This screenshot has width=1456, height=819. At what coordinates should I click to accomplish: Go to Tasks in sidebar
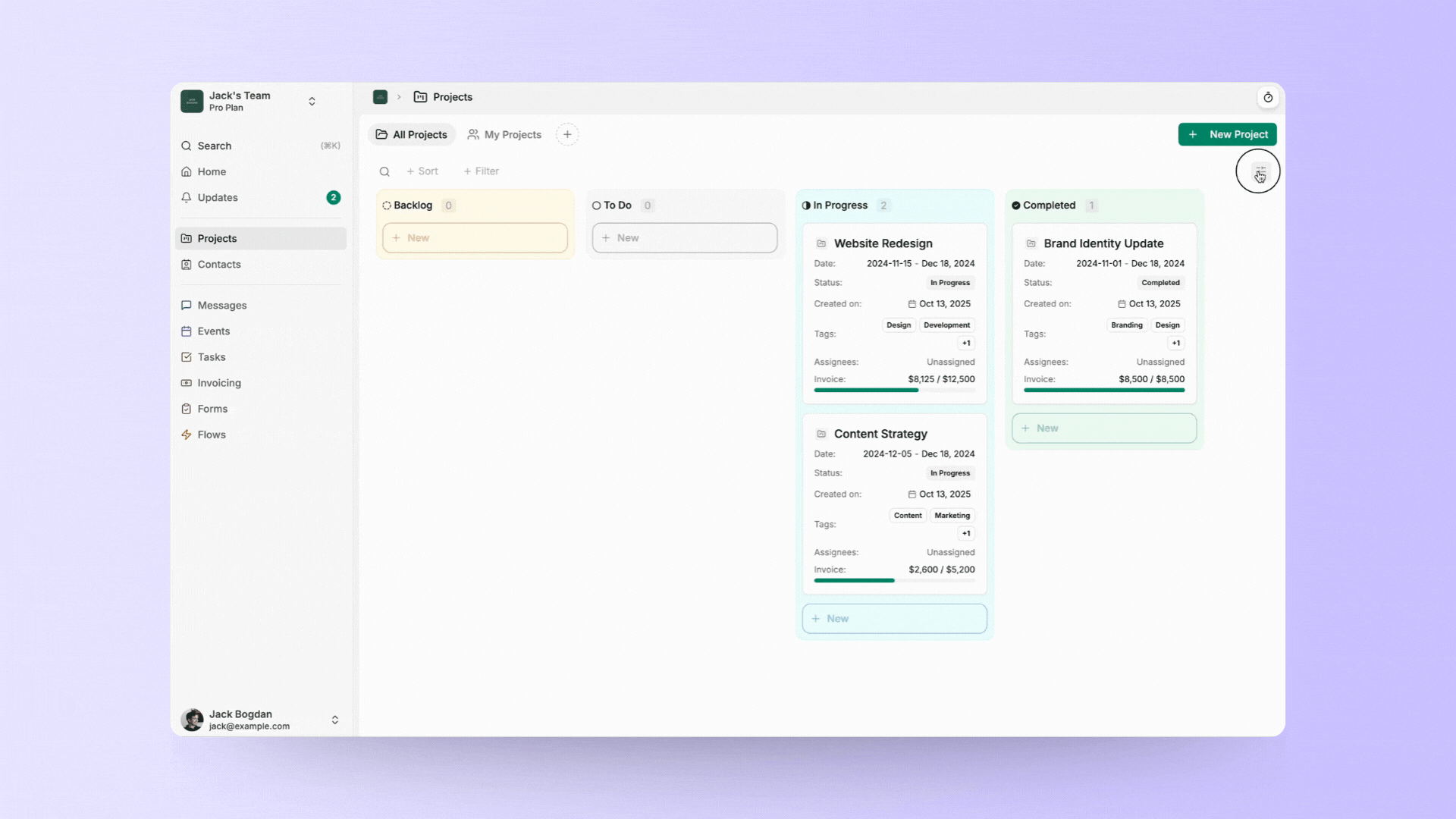pos(212,357)
